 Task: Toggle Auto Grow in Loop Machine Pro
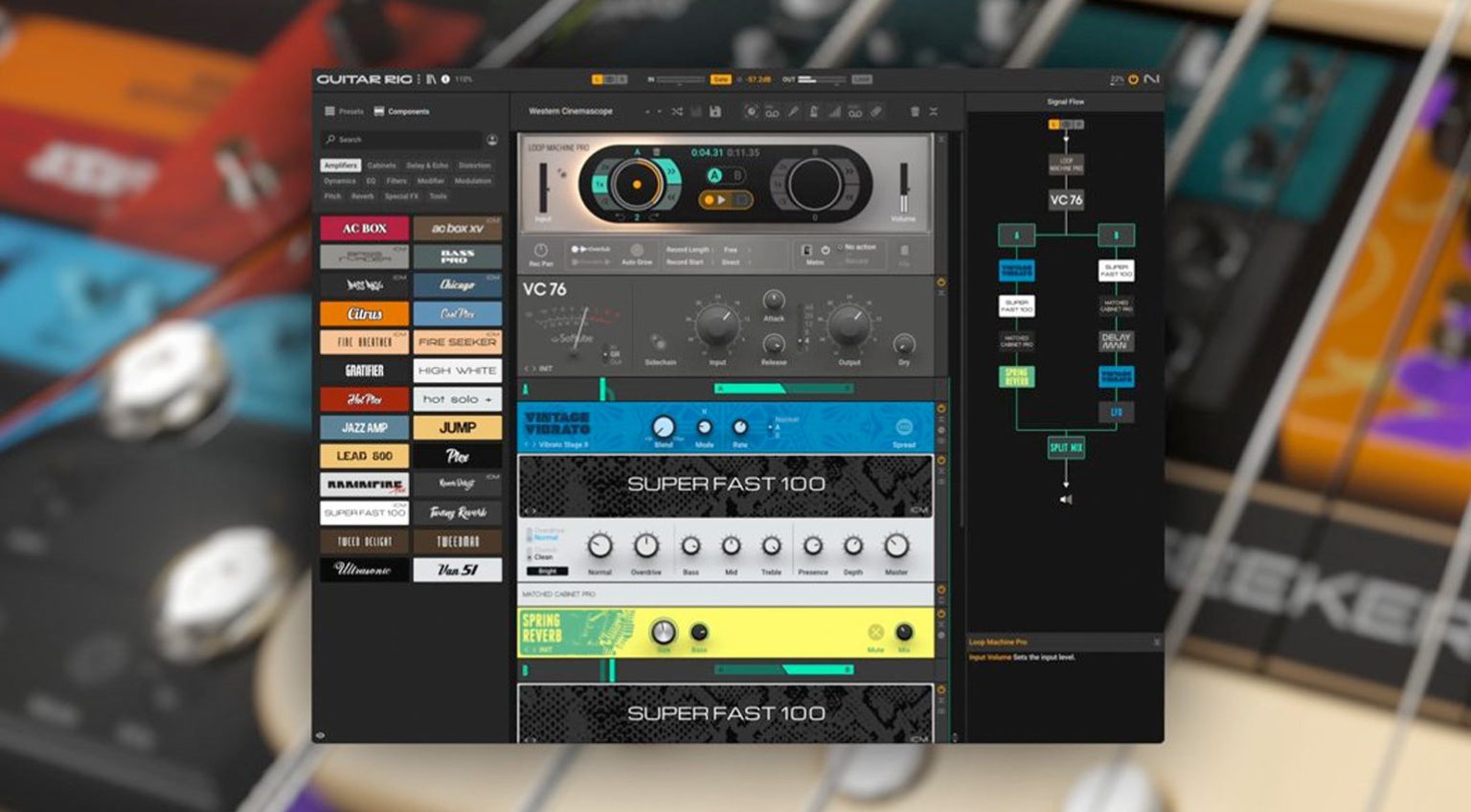(637, 251)
